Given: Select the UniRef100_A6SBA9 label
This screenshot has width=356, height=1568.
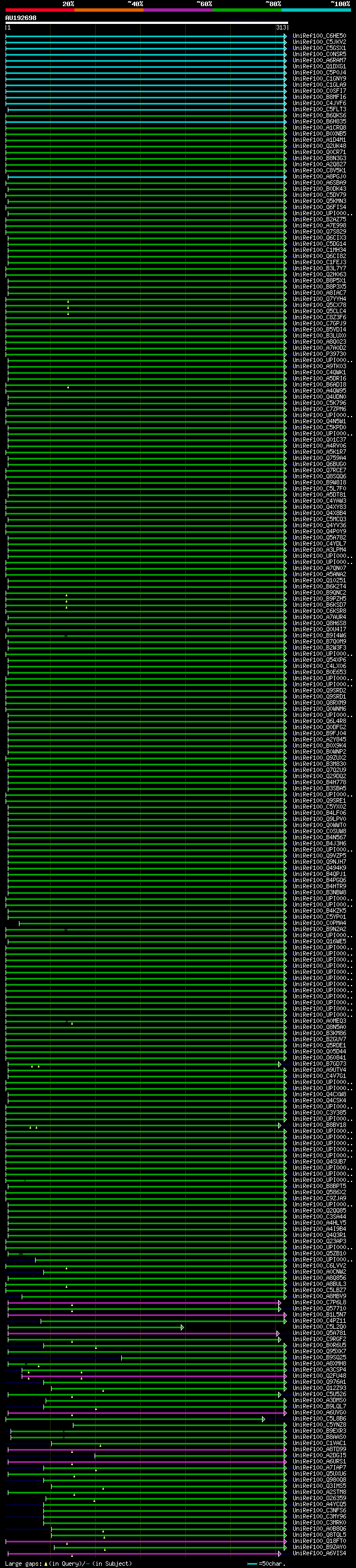Looking at the screenshot, I should pyautogui.click(x=319, y=182).
